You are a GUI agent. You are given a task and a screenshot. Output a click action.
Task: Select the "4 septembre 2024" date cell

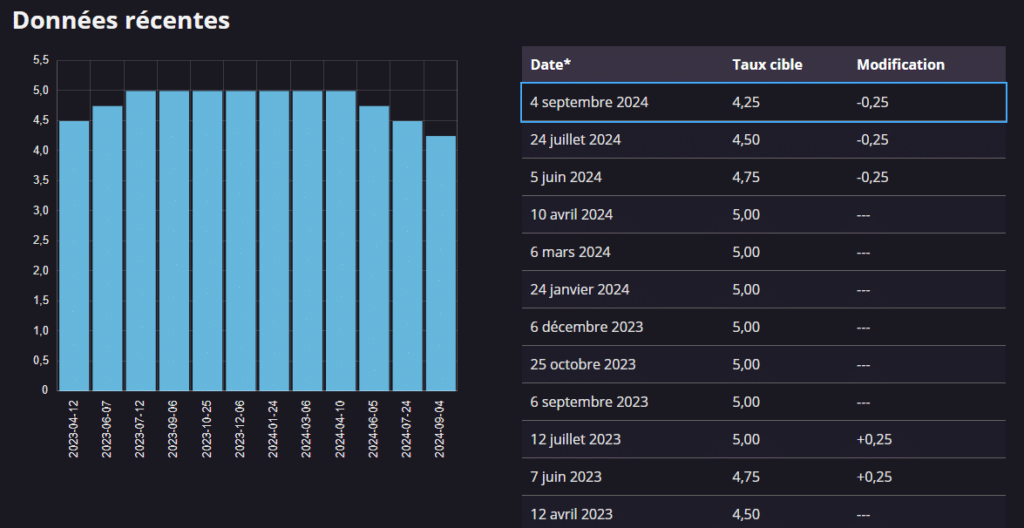click(x=589, y=102)
